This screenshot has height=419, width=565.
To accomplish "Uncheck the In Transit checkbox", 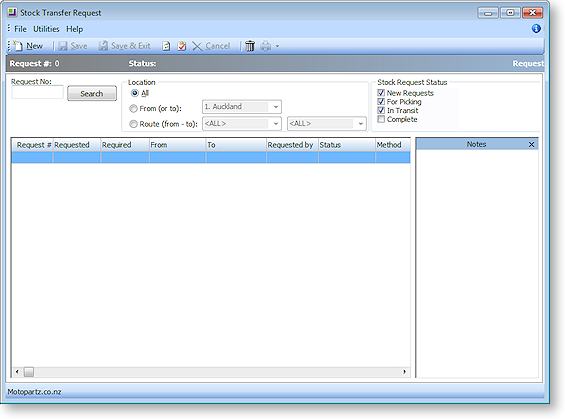I will [381, 110].
